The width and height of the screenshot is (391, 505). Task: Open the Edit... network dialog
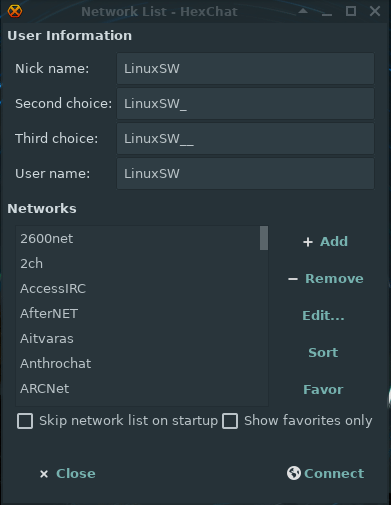click(x=323, y=316)
